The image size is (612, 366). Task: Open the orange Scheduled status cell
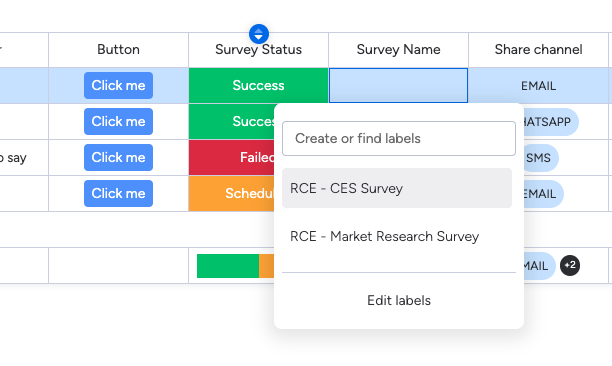[x=231, y=194]
